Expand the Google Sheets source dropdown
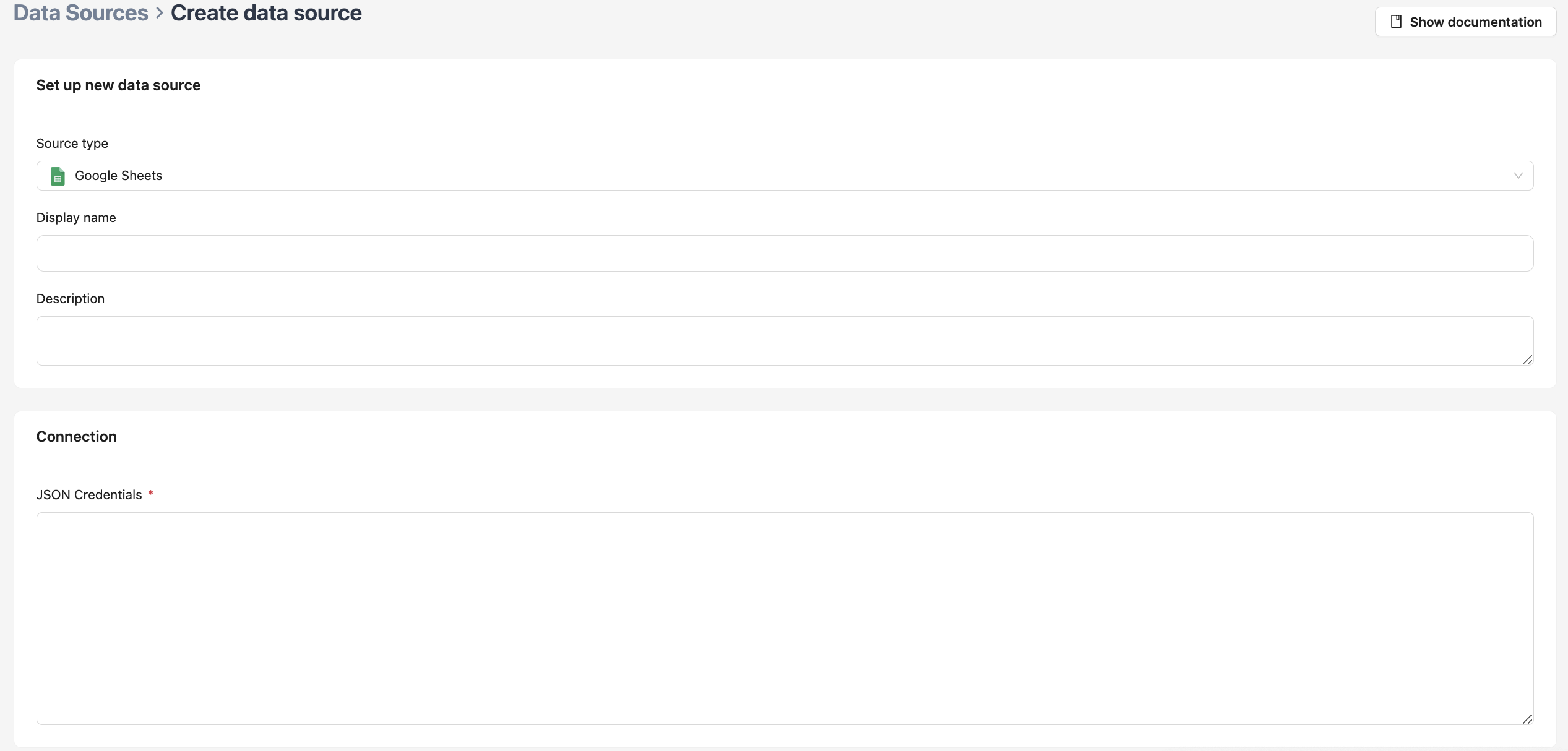Image resolution: width=1568 pixels, height=751 pixels. 785,176
